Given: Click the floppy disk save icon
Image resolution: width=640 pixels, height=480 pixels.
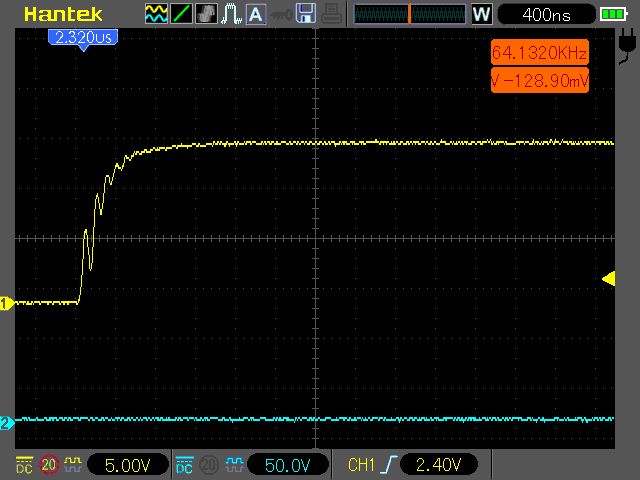Looking at the screenshot, I should (x=306, y=14).
